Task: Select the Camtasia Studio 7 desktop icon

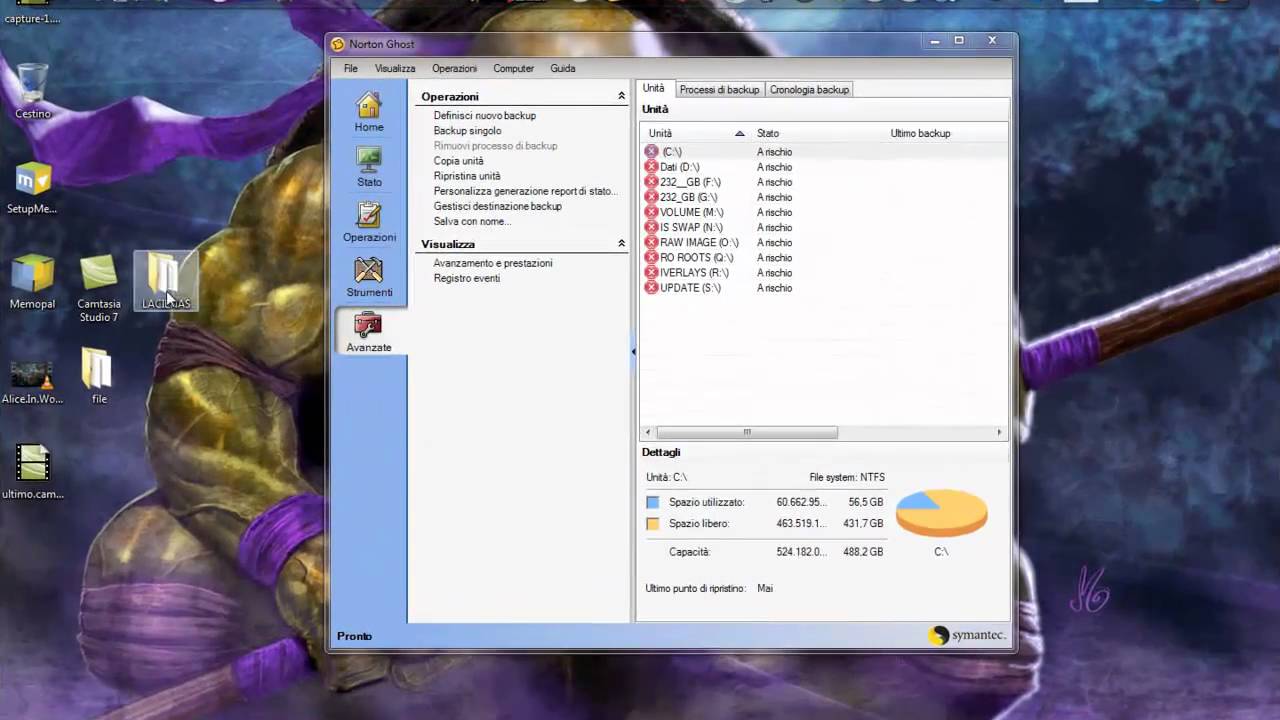Action: point(99,288)
